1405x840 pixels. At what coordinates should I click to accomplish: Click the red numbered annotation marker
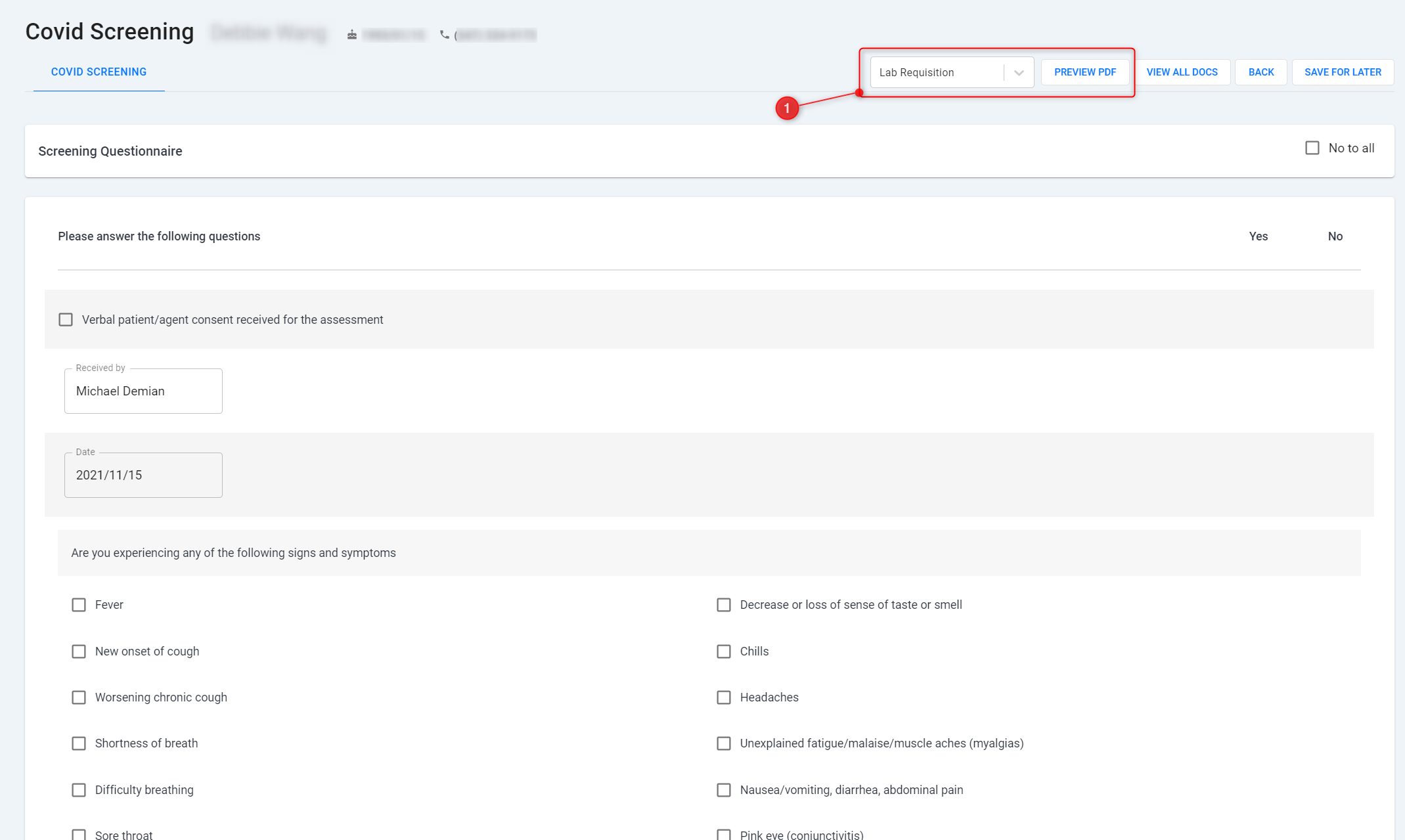point(787,108)
